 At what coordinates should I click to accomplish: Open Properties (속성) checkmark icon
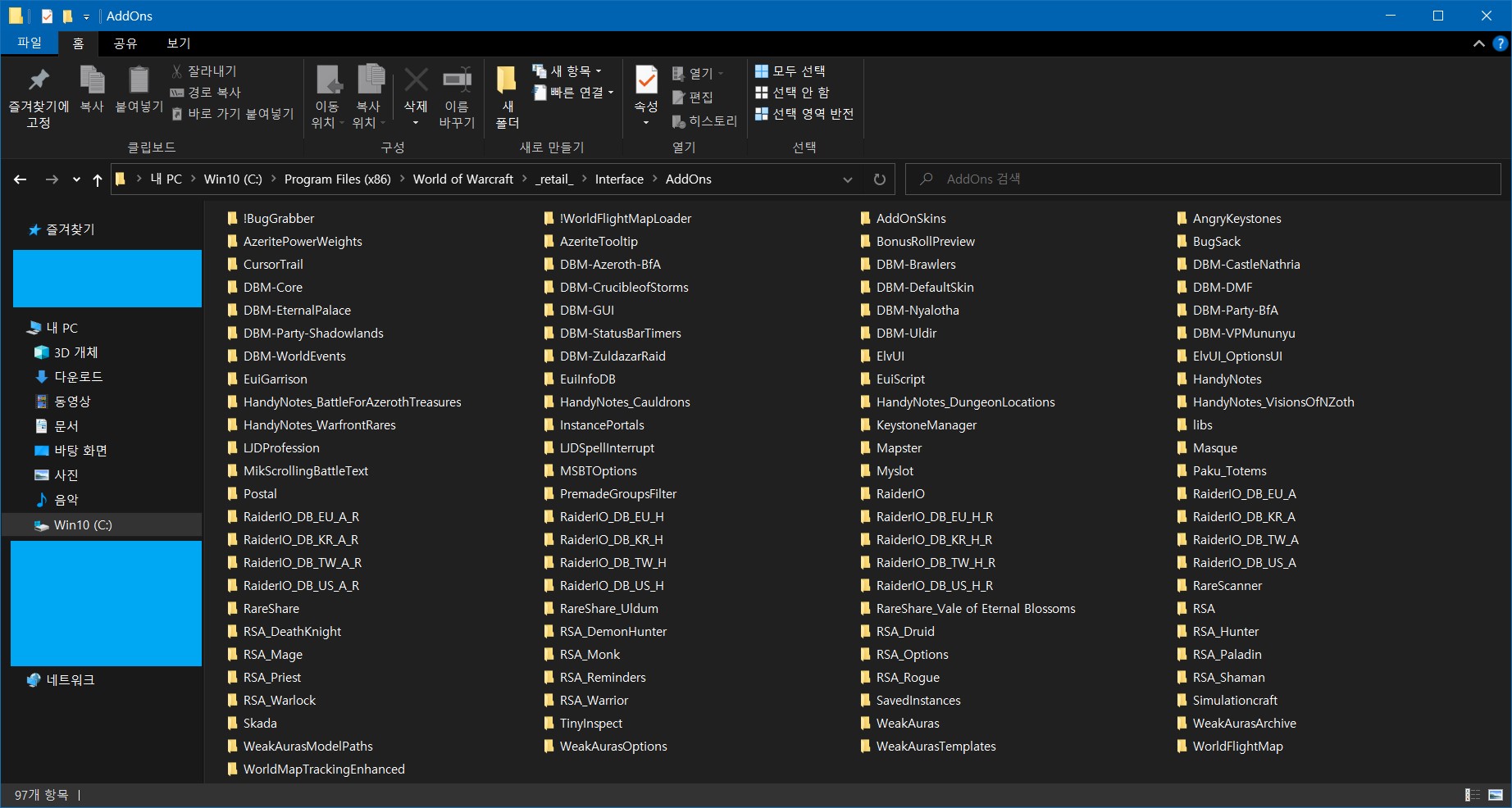[646, 80]
